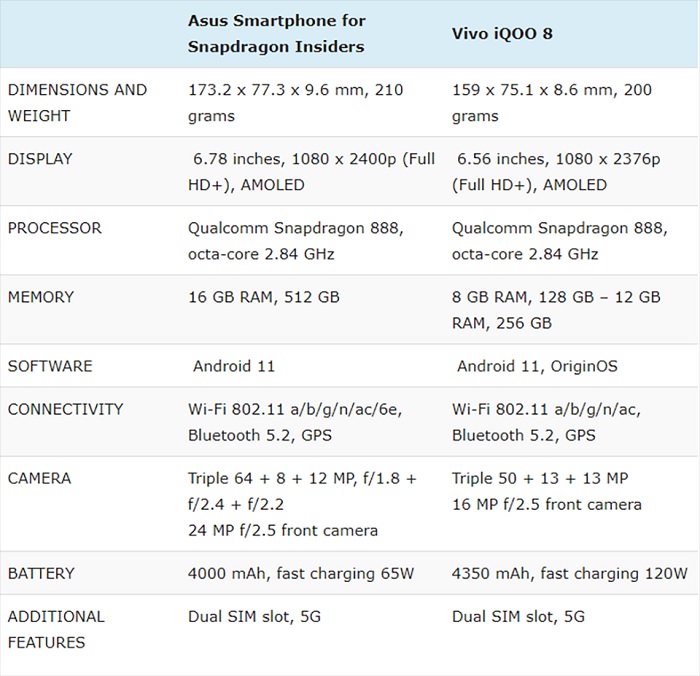
Task: Click the DISPLAY row label
Action: [40, 159]
